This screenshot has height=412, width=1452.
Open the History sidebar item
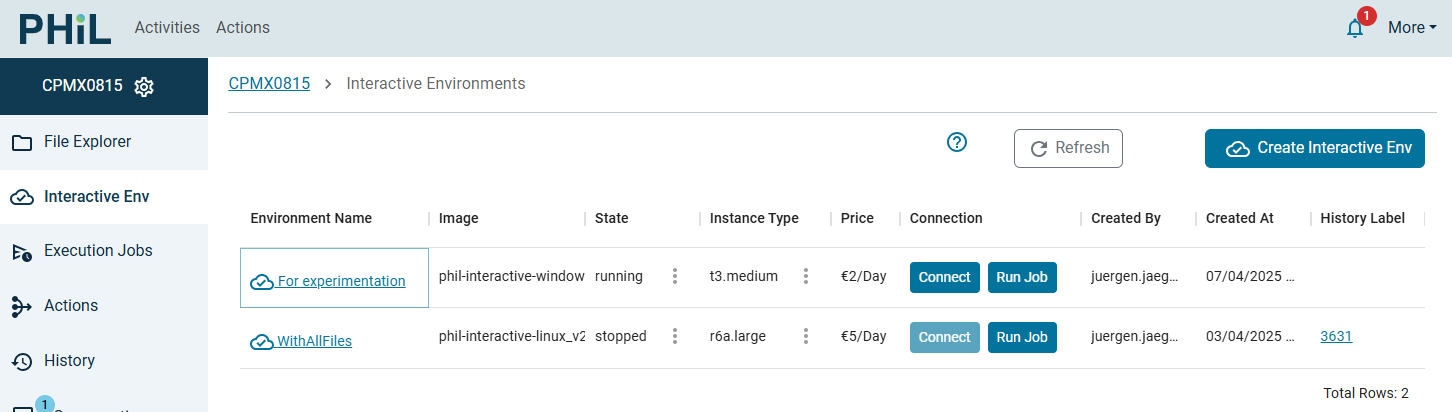tap(69, 361)
